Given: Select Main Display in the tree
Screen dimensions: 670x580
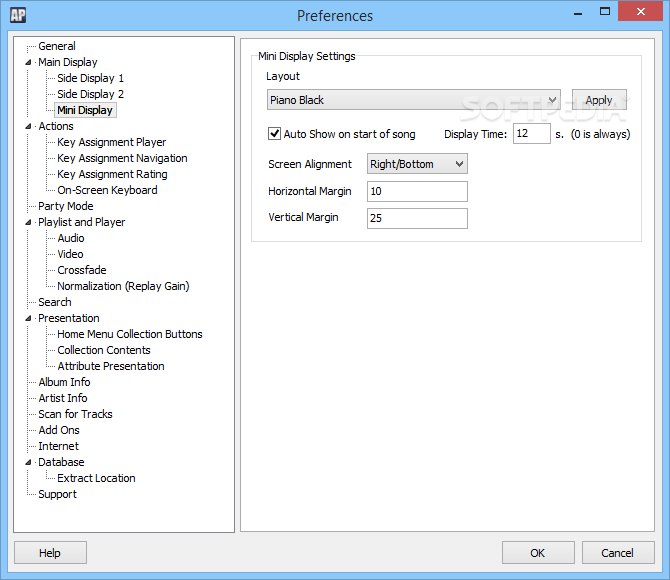Looking at the screenshot, I should point(68,62).
